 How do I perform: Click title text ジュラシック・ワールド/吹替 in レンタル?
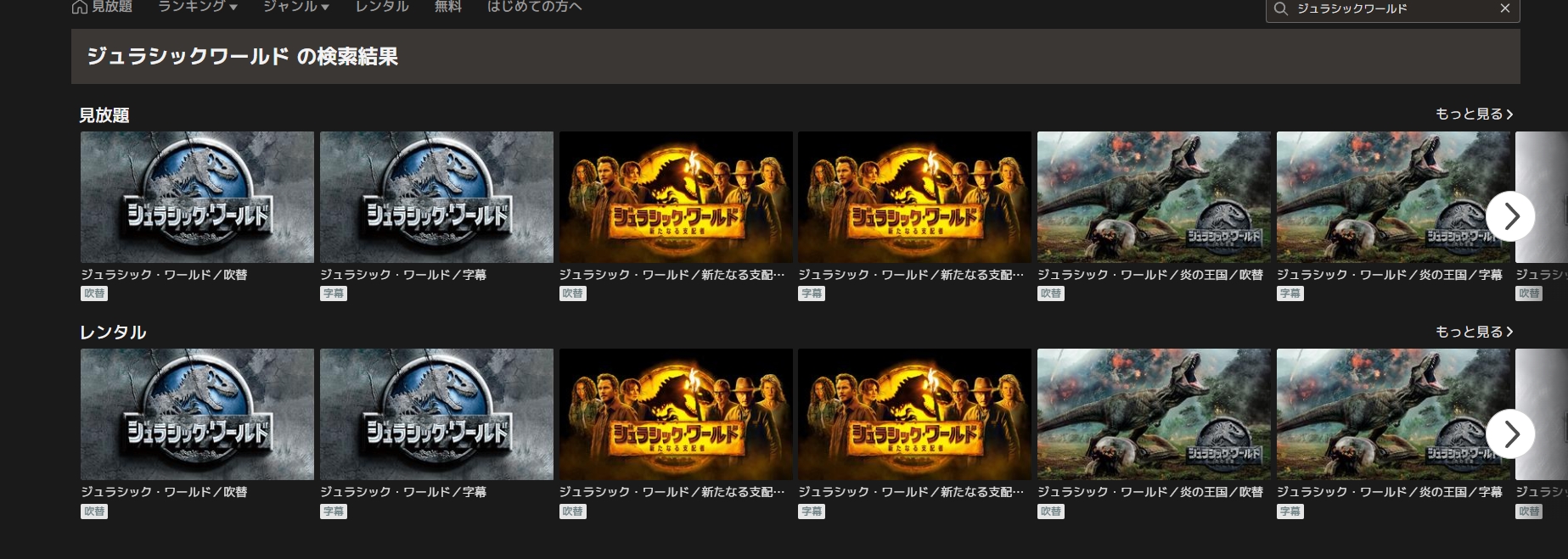point(164,492)
